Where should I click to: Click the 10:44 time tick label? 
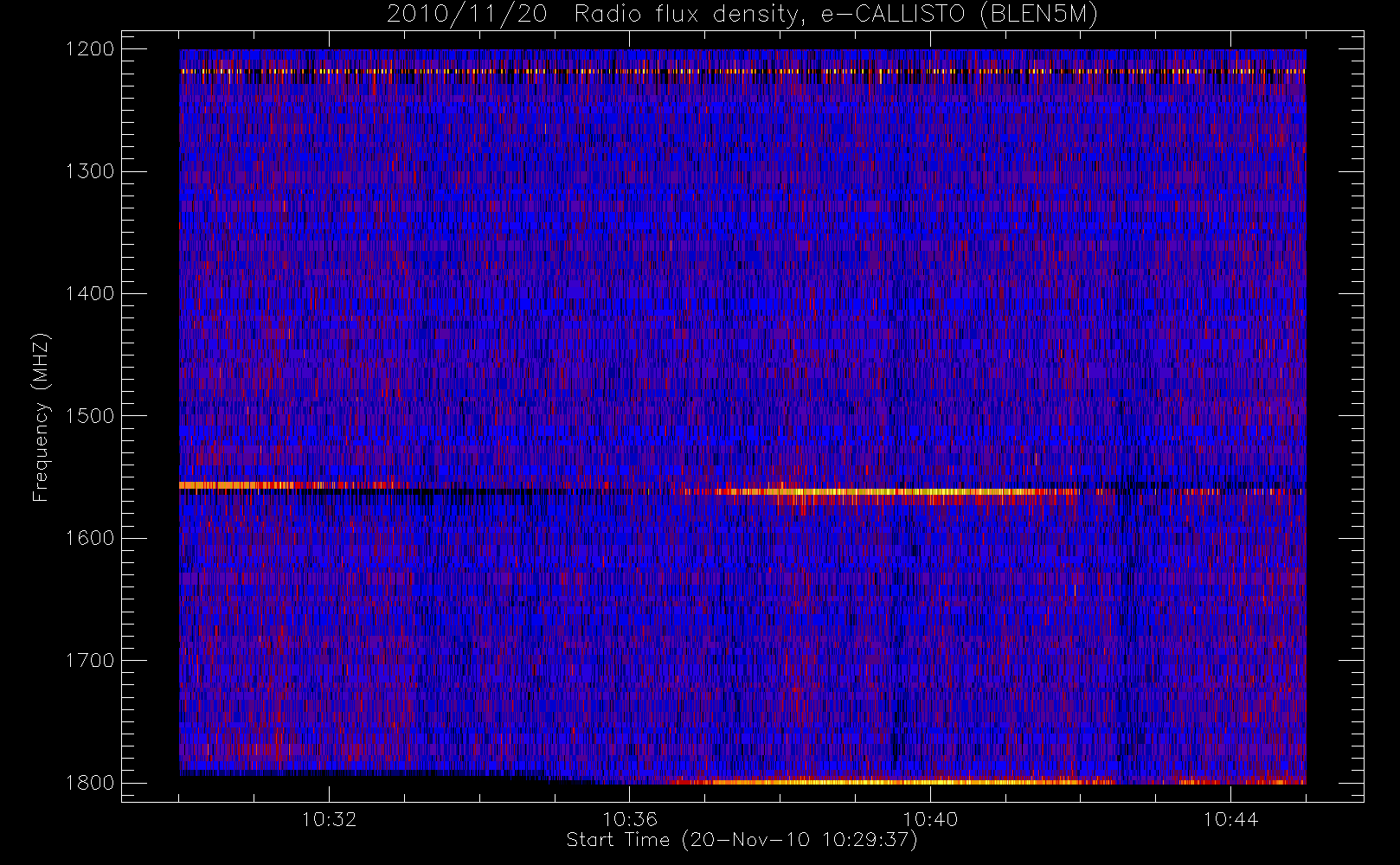pos(1230,819)
